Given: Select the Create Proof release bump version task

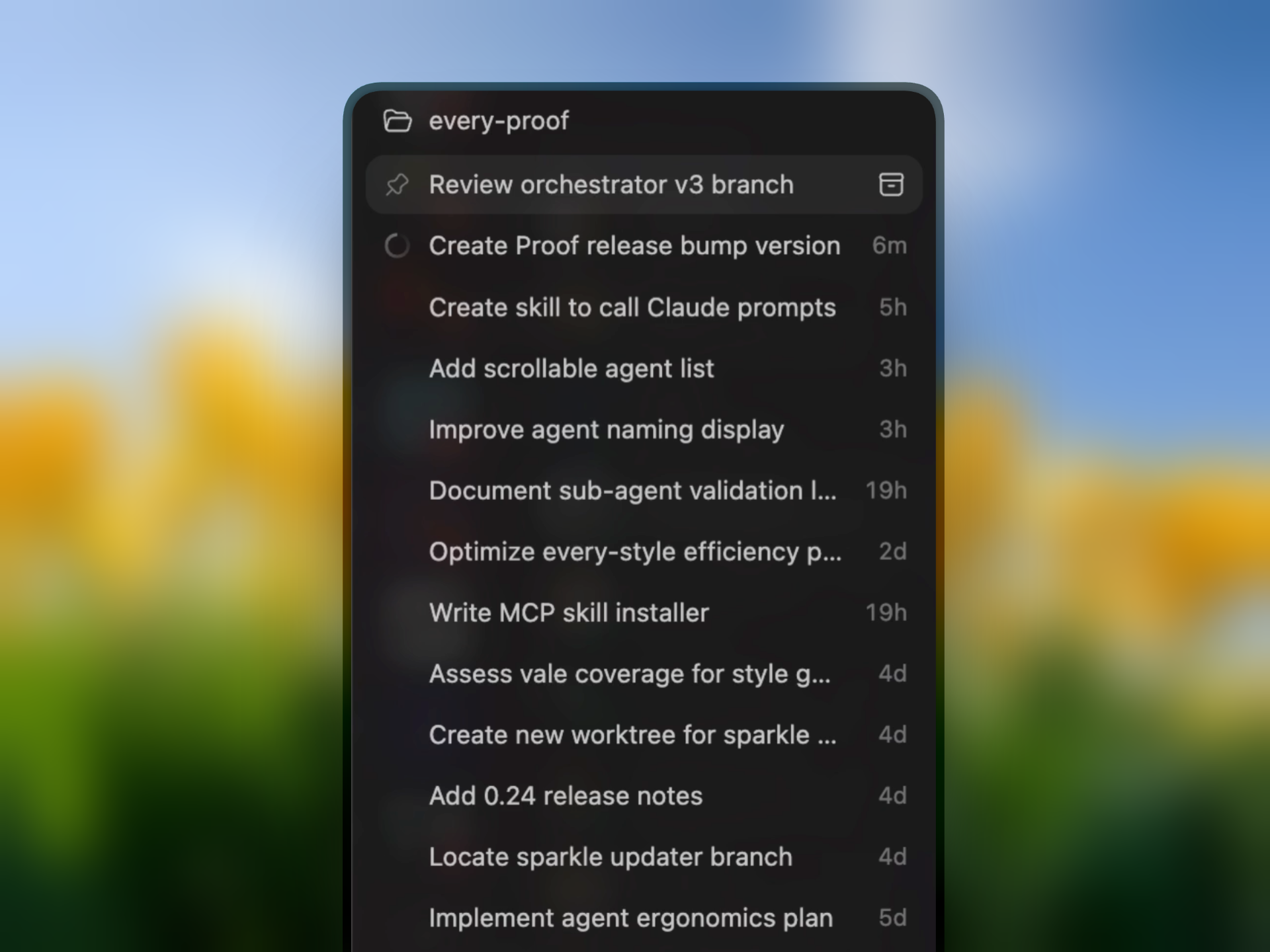Looking at the screenshot, I should 634,245.
